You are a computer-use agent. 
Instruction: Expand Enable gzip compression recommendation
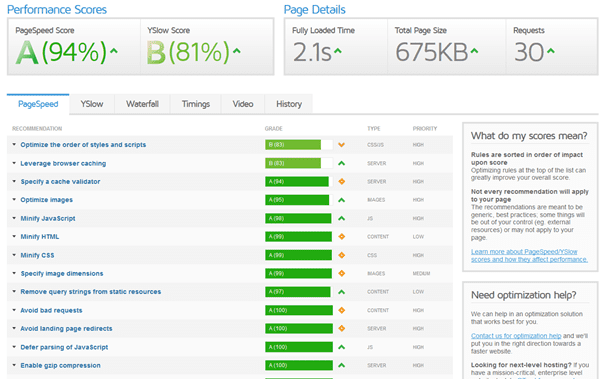[x=14, y=365]
